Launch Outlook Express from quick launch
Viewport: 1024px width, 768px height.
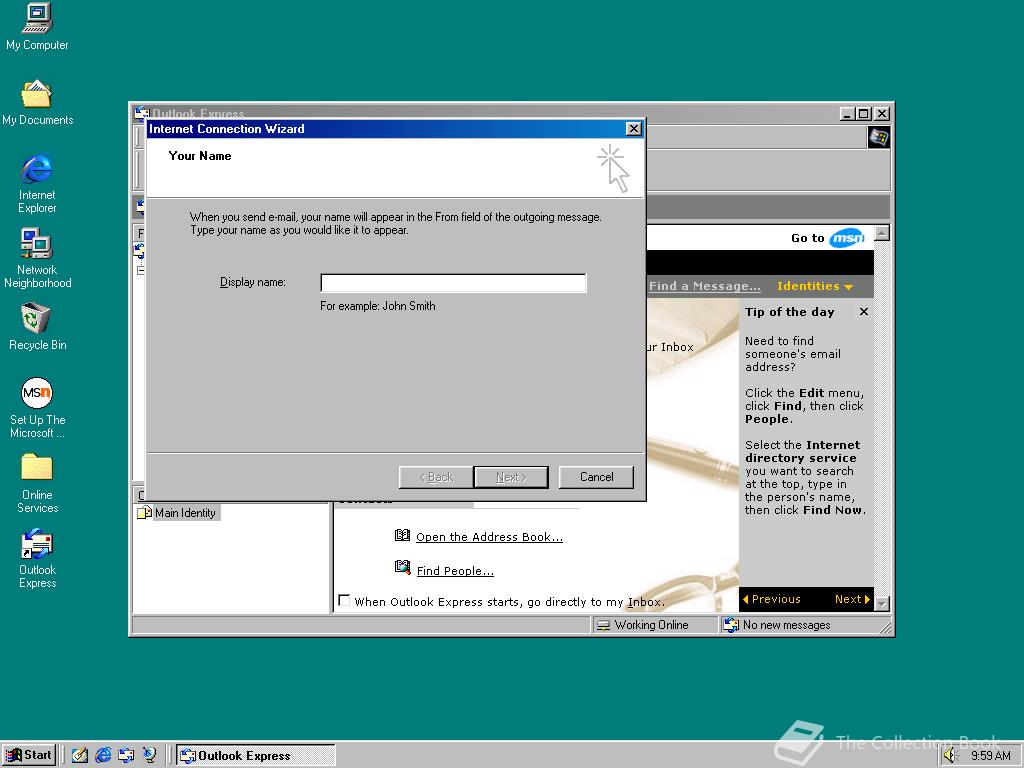tap(126, 755)
